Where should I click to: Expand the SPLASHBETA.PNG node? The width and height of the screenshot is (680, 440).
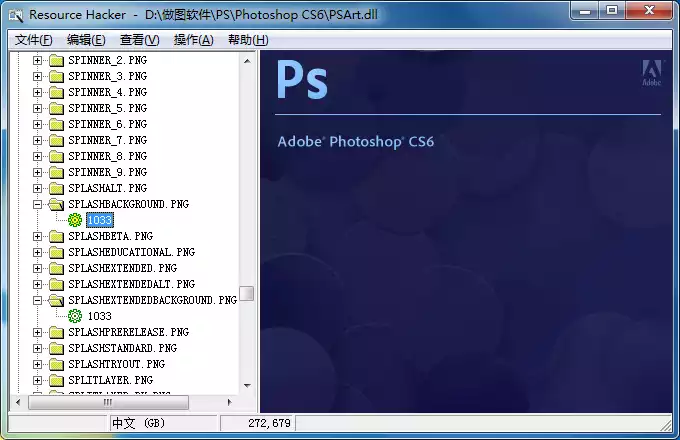tap(37, 236)
